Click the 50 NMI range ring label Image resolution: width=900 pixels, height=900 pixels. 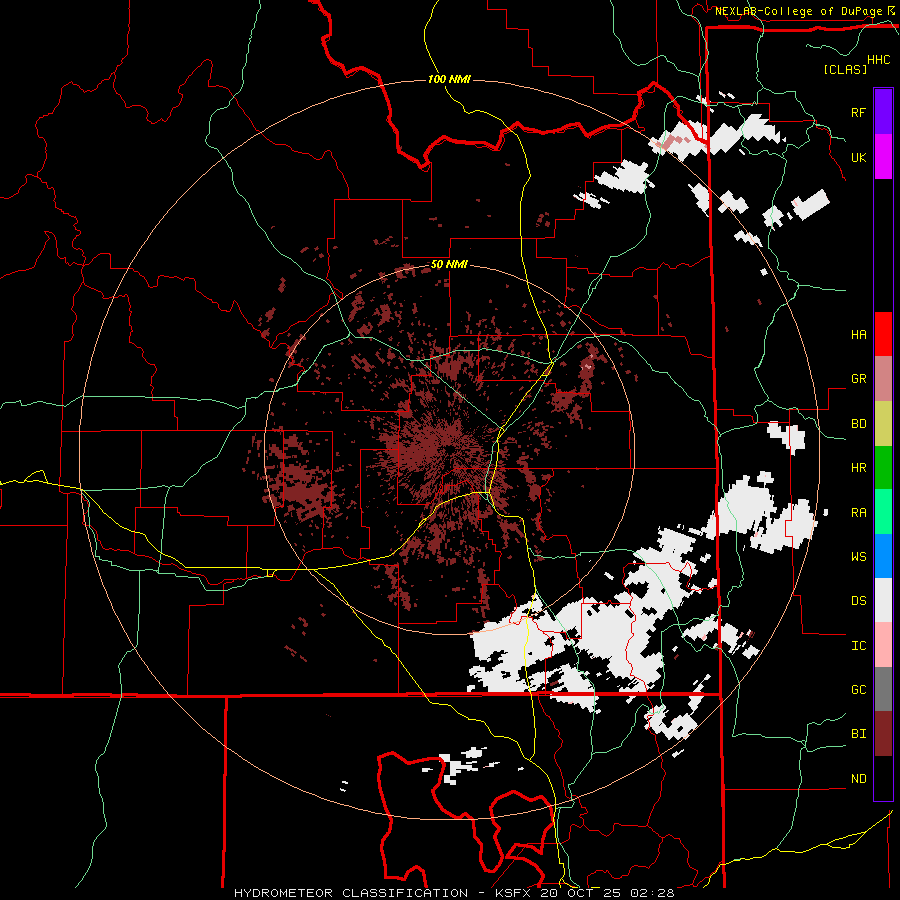click(x=449, y=265)
